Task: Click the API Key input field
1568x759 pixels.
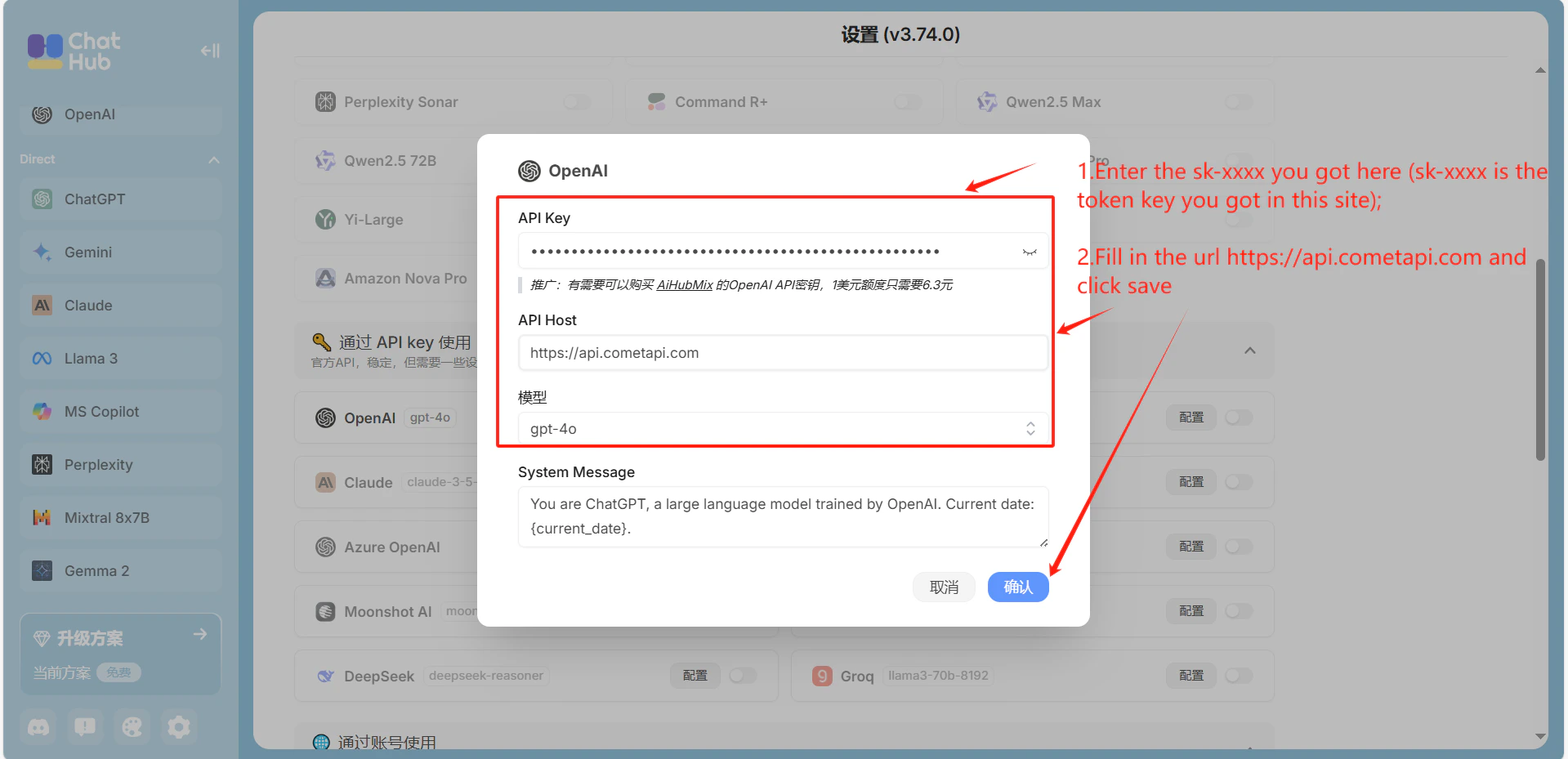Action: (x=783, y=251)
